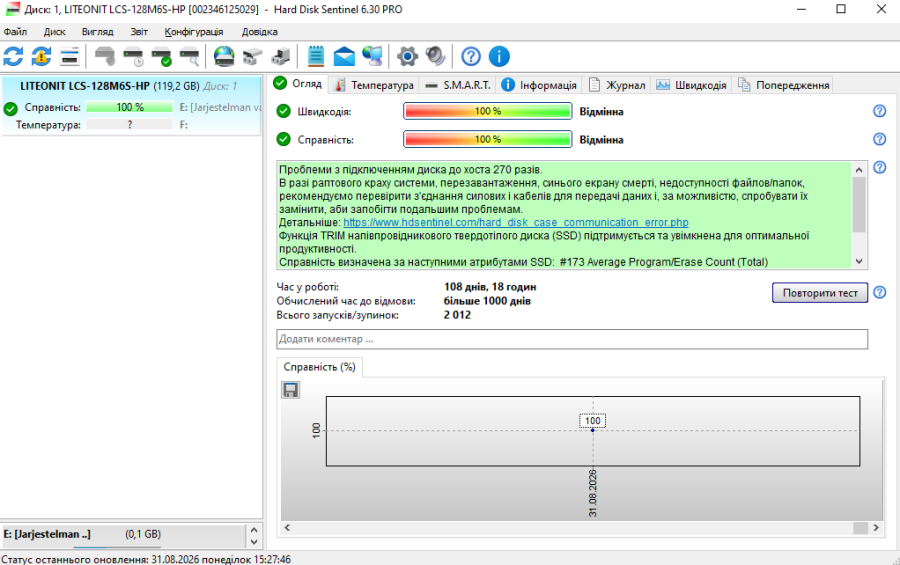Switch to the Швидкодія tab
Screen dimensions: 900x565
pyautogui.click(x=692, y=85)
